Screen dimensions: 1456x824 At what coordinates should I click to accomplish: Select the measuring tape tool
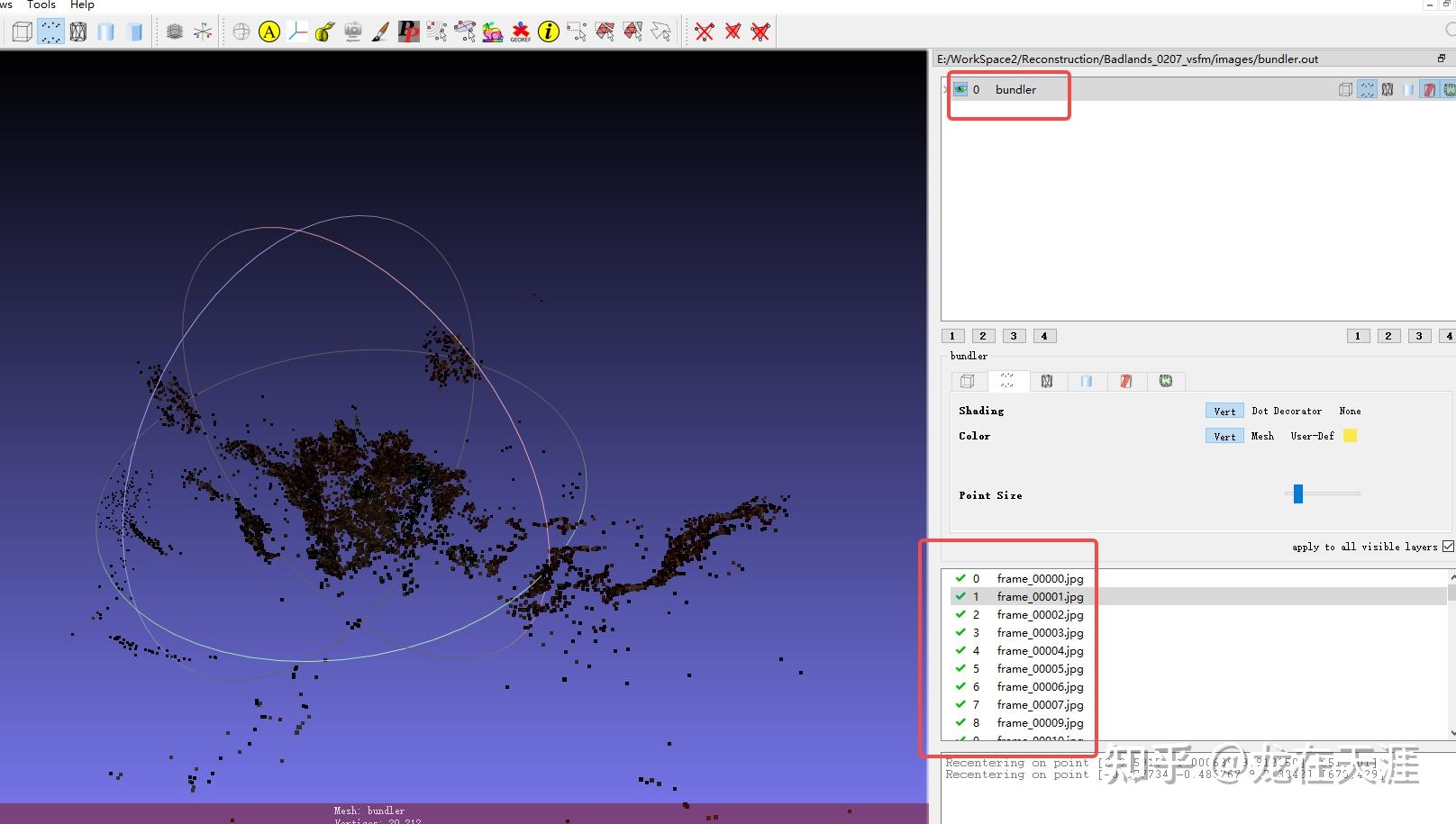(x=323, y=32)
